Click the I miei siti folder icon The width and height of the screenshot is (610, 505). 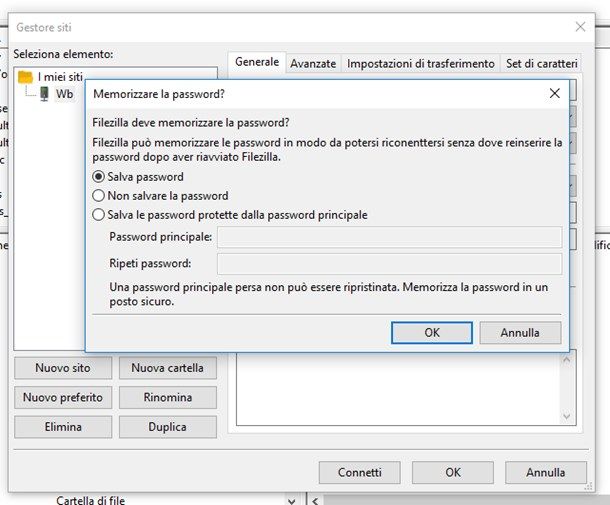(x=25, y=77)
